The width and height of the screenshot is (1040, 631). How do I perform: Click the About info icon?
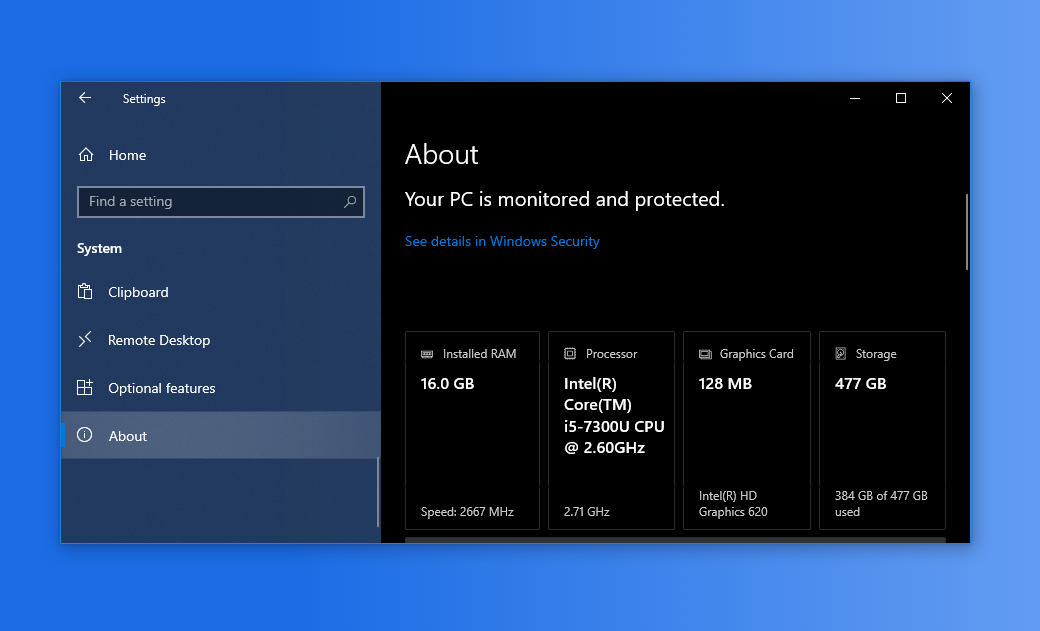coord(85,436)
